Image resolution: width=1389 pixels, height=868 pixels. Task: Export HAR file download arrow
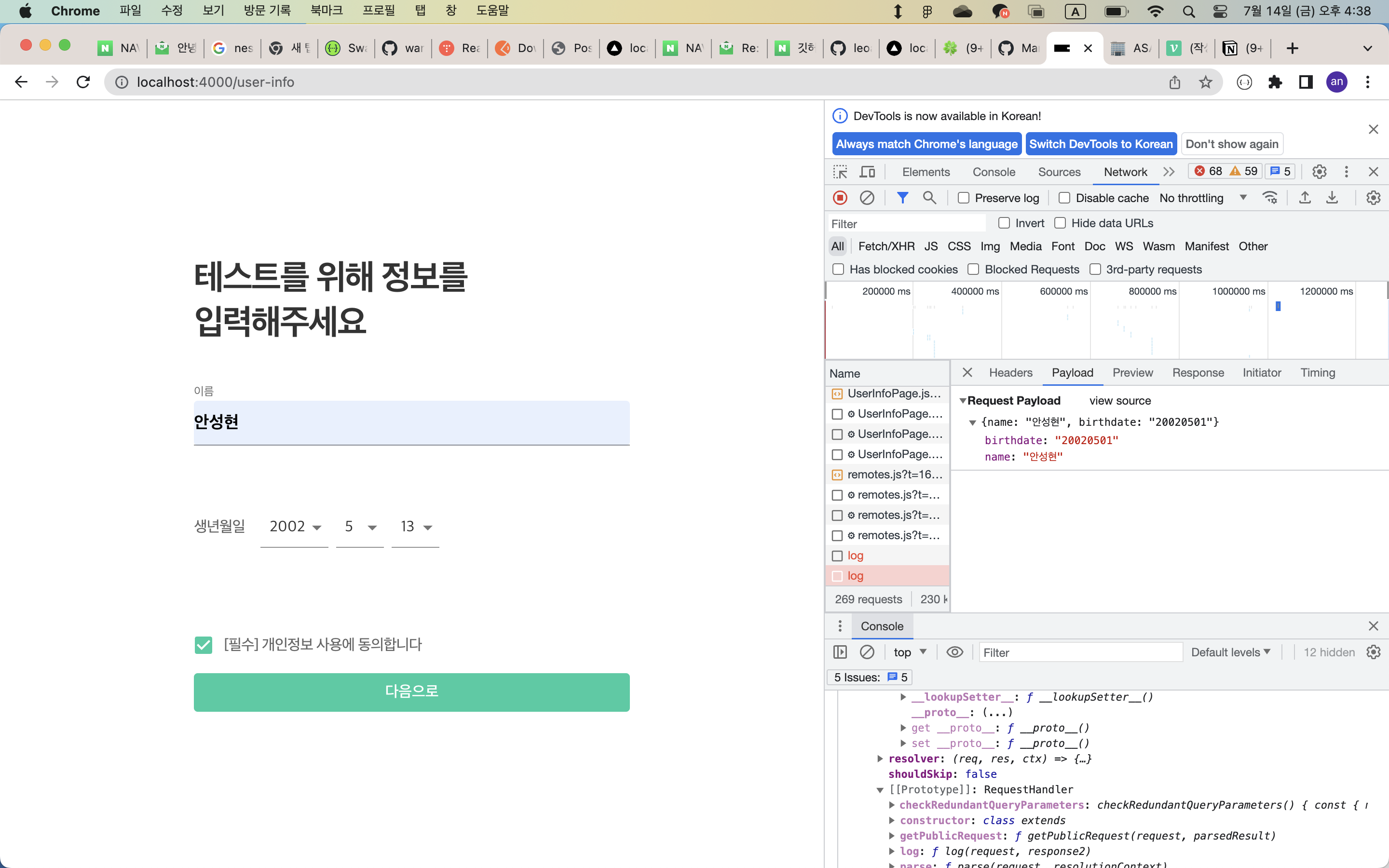[x=1332, y=198]
